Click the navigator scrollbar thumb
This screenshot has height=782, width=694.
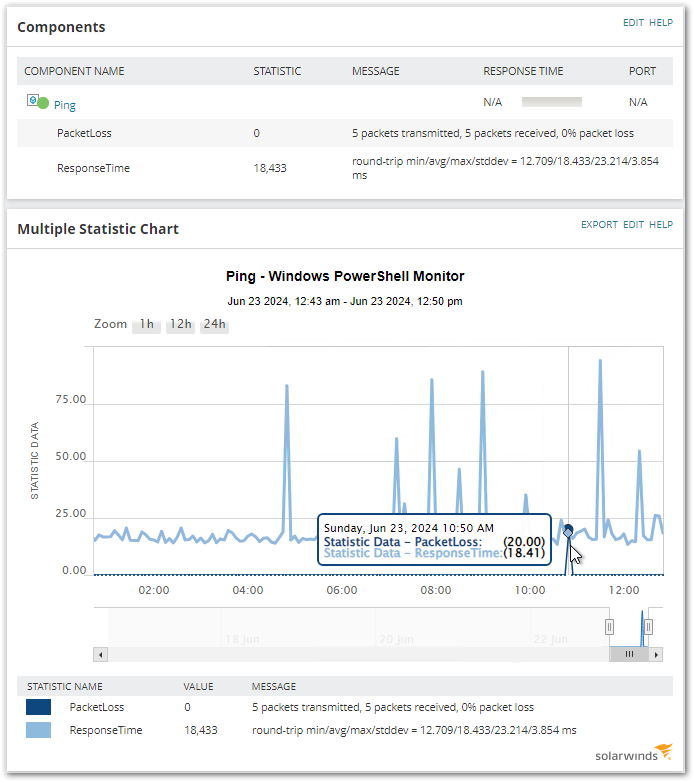629,654
